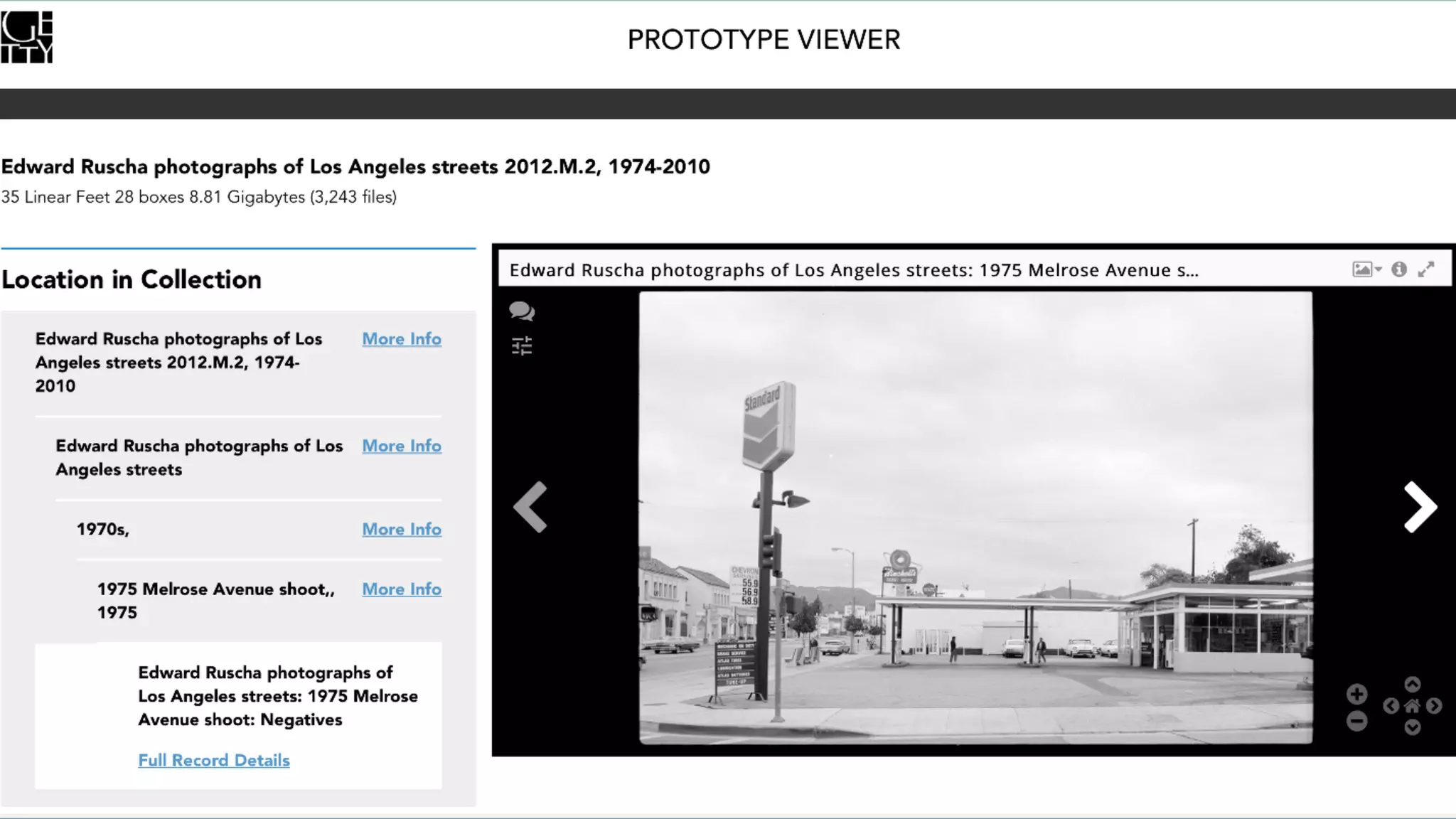The image size is (1456, 819).
Task: Toggle the annotations speech bubble icon
Action: [x=521, y=311]
